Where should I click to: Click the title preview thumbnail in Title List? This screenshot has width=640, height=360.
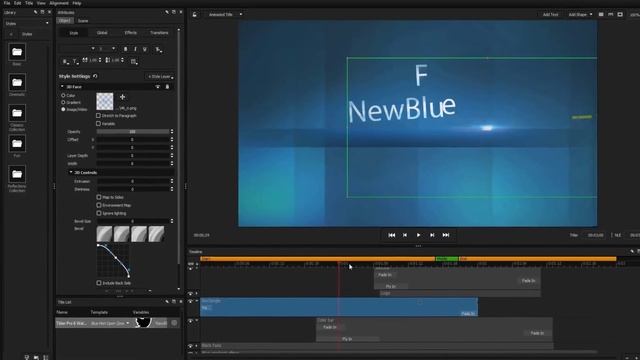[x=143, y=322]
